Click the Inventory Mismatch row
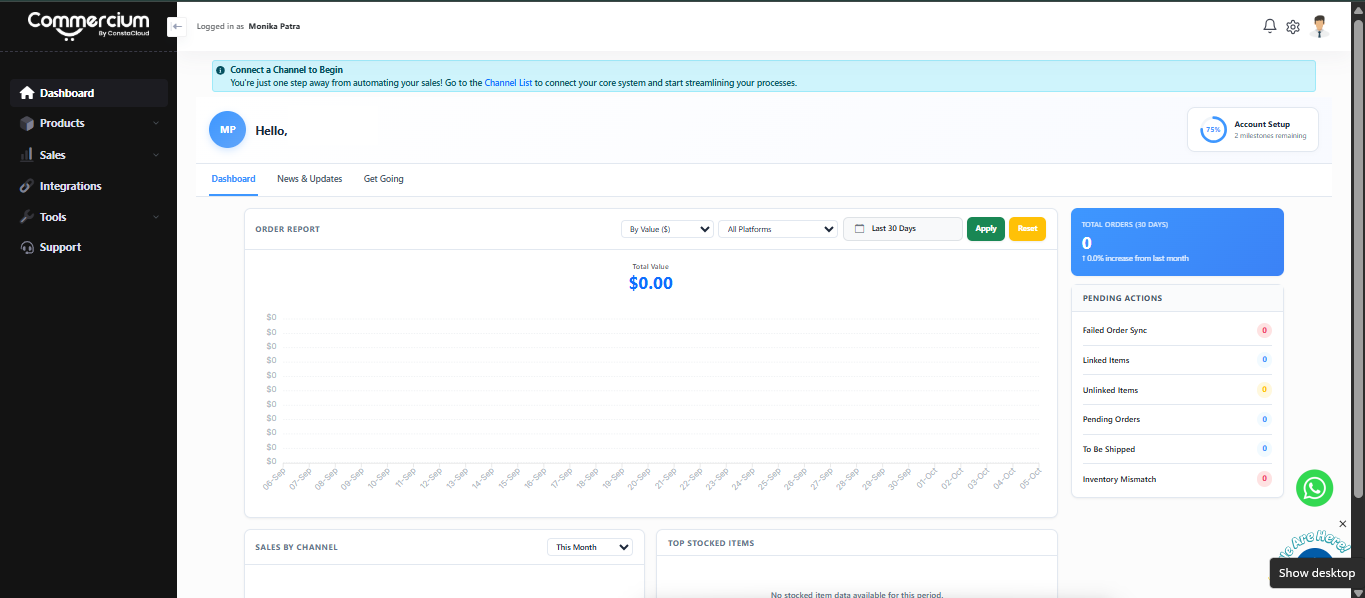 tap(1177, 479)
